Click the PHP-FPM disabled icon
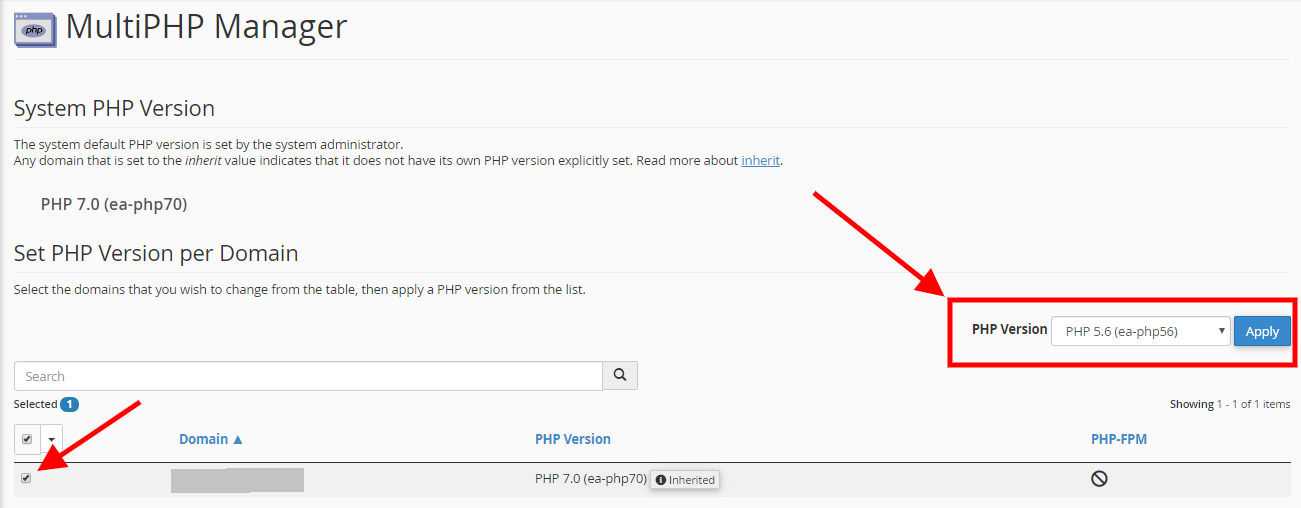This screenshot has height=508, width=1301. pyautogui.click(x=1099, y=479)
